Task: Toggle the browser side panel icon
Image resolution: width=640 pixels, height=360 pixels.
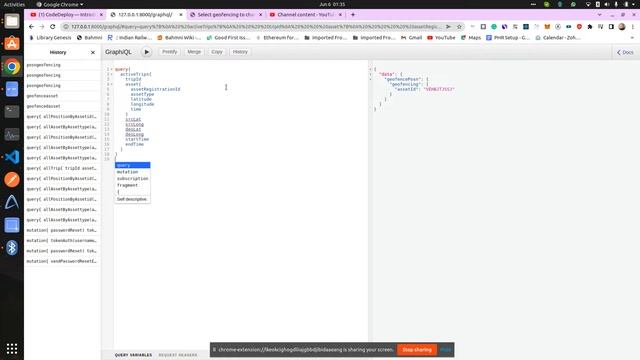Action: click(611, 27)
